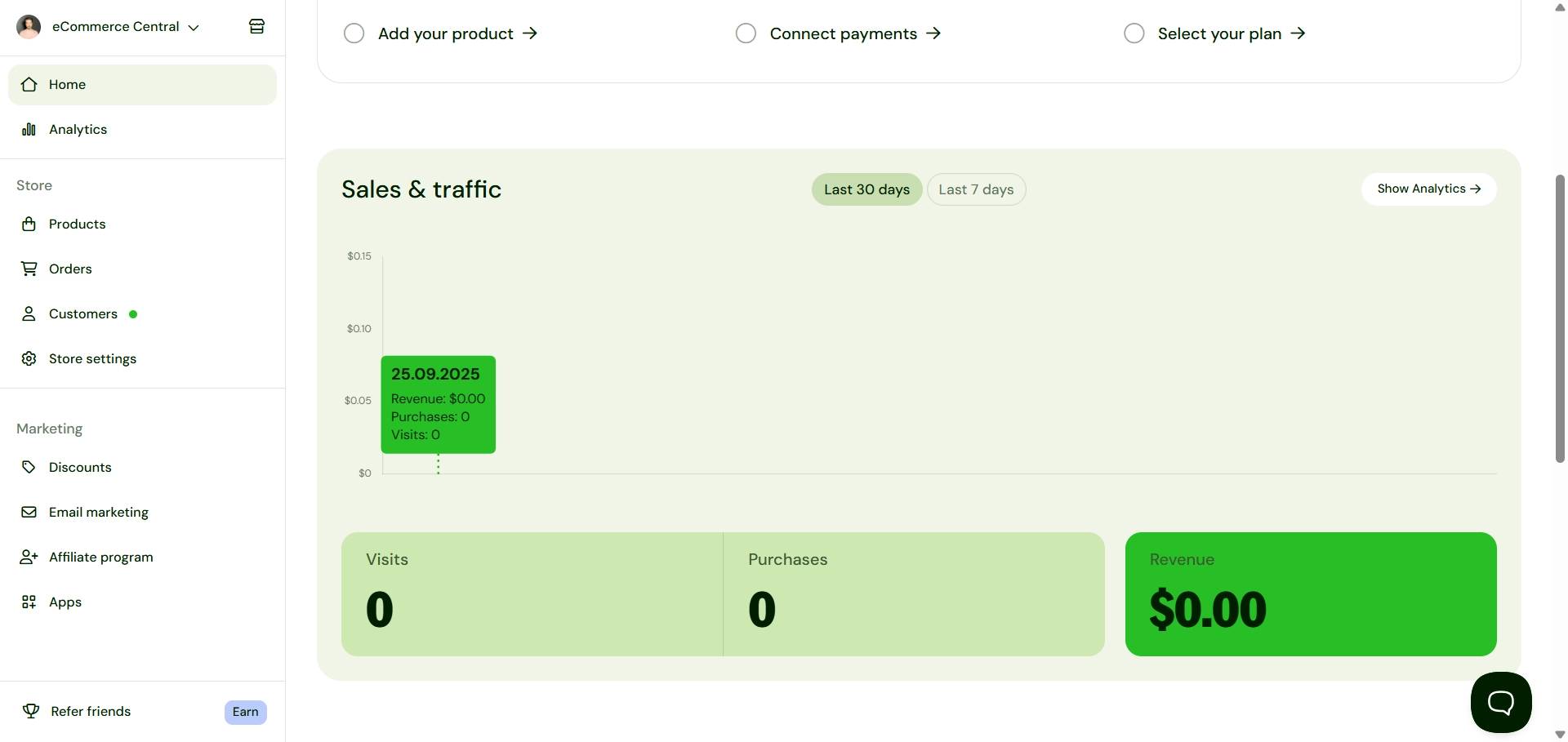Image resolution: width=1568 pixels, height=742 pixels.
Task: Click the arrow next to Select your plan
Action: click(x=1298, y=33)
